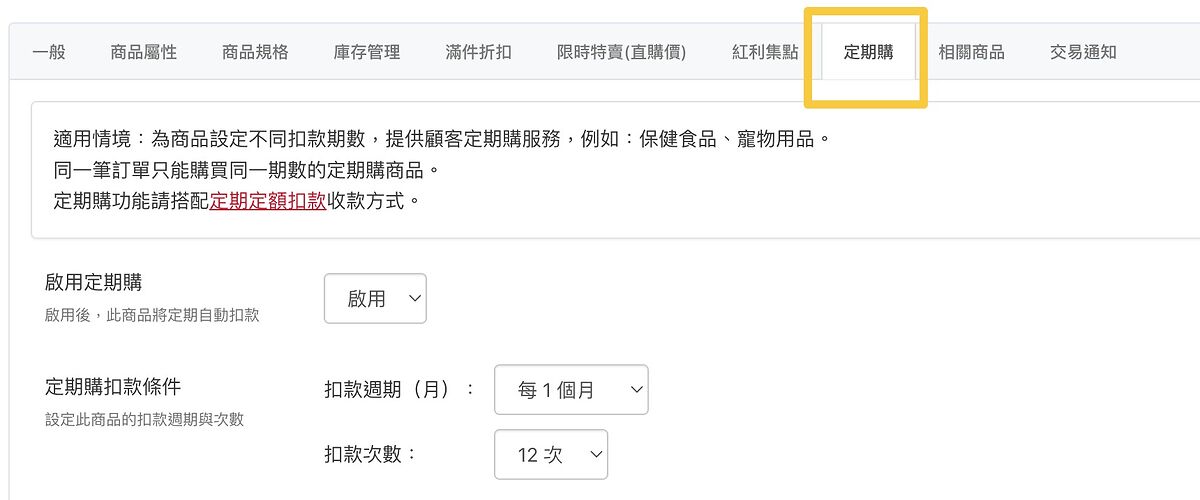Viewport: 1200px width, 500px height.
Task: Click the 設定此商品的扣款週期與次數 helper text
Action: pos(144,420)
